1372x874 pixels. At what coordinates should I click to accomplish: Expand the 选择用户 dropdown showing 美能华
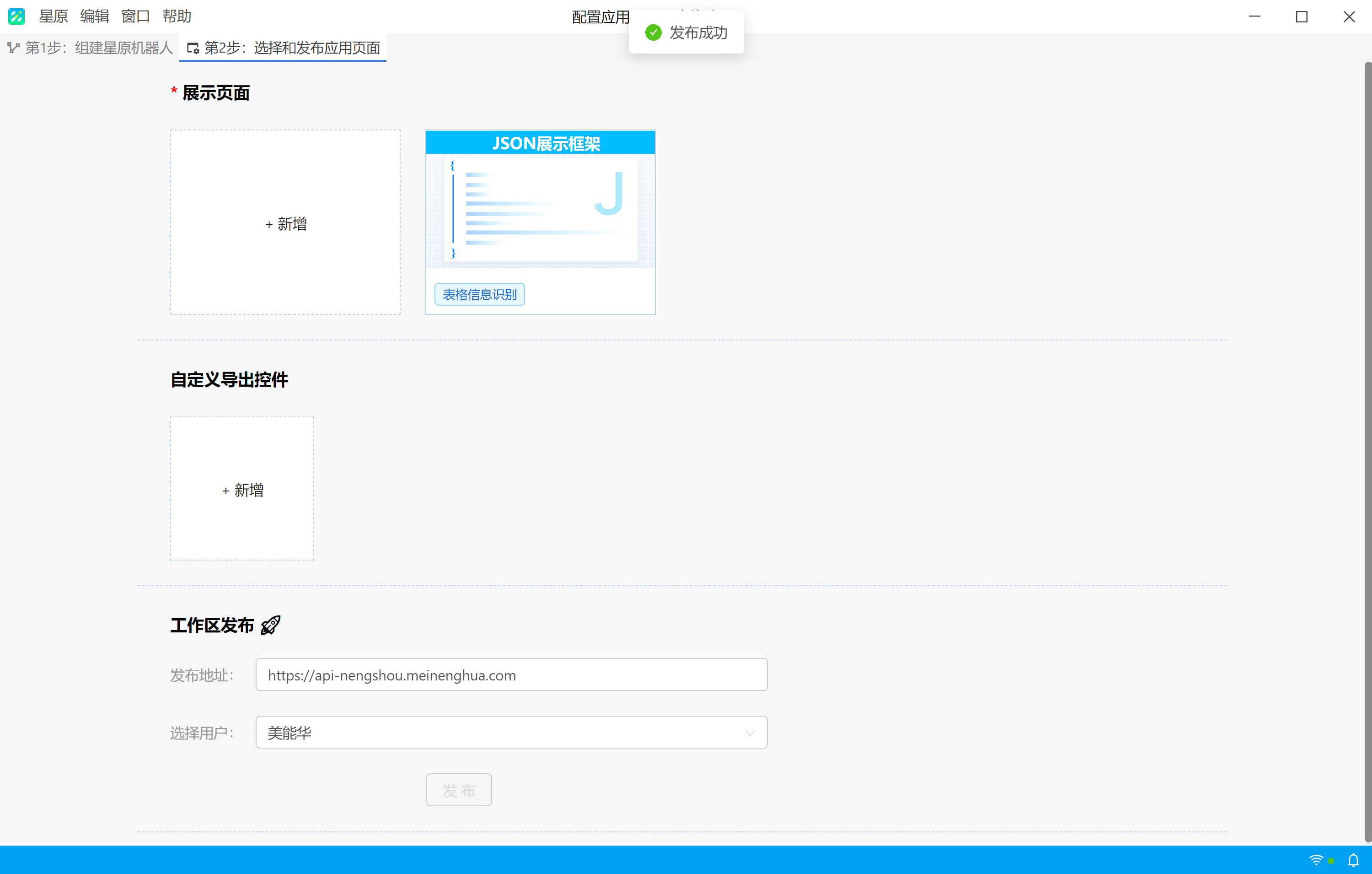pos(511,733)
